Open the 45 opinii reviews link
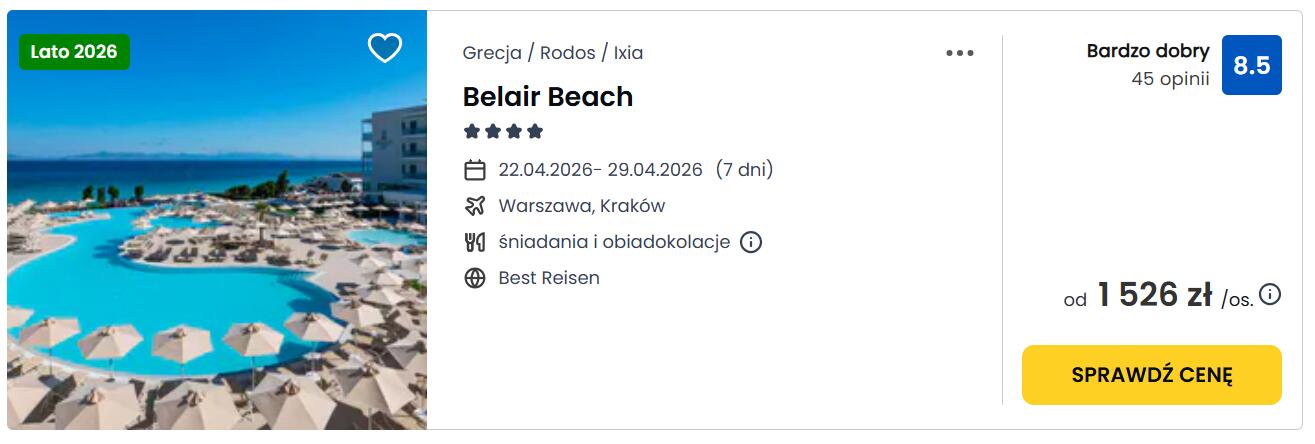The width and height of the screenshot is (1315, 444). point(1170,79)
